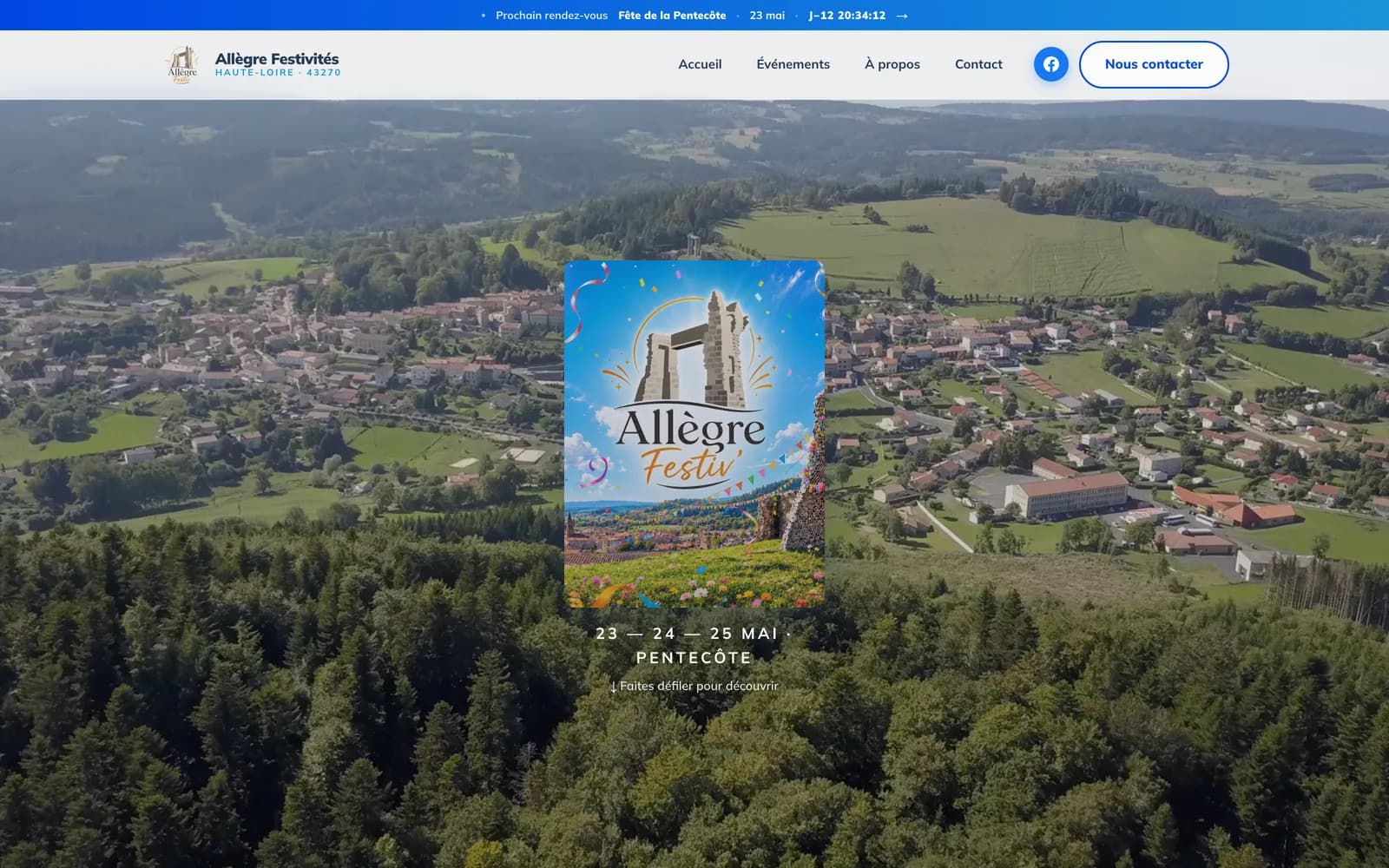Select the Contact menu item
The image size is (1389, 868).
(x=978, y=64)
